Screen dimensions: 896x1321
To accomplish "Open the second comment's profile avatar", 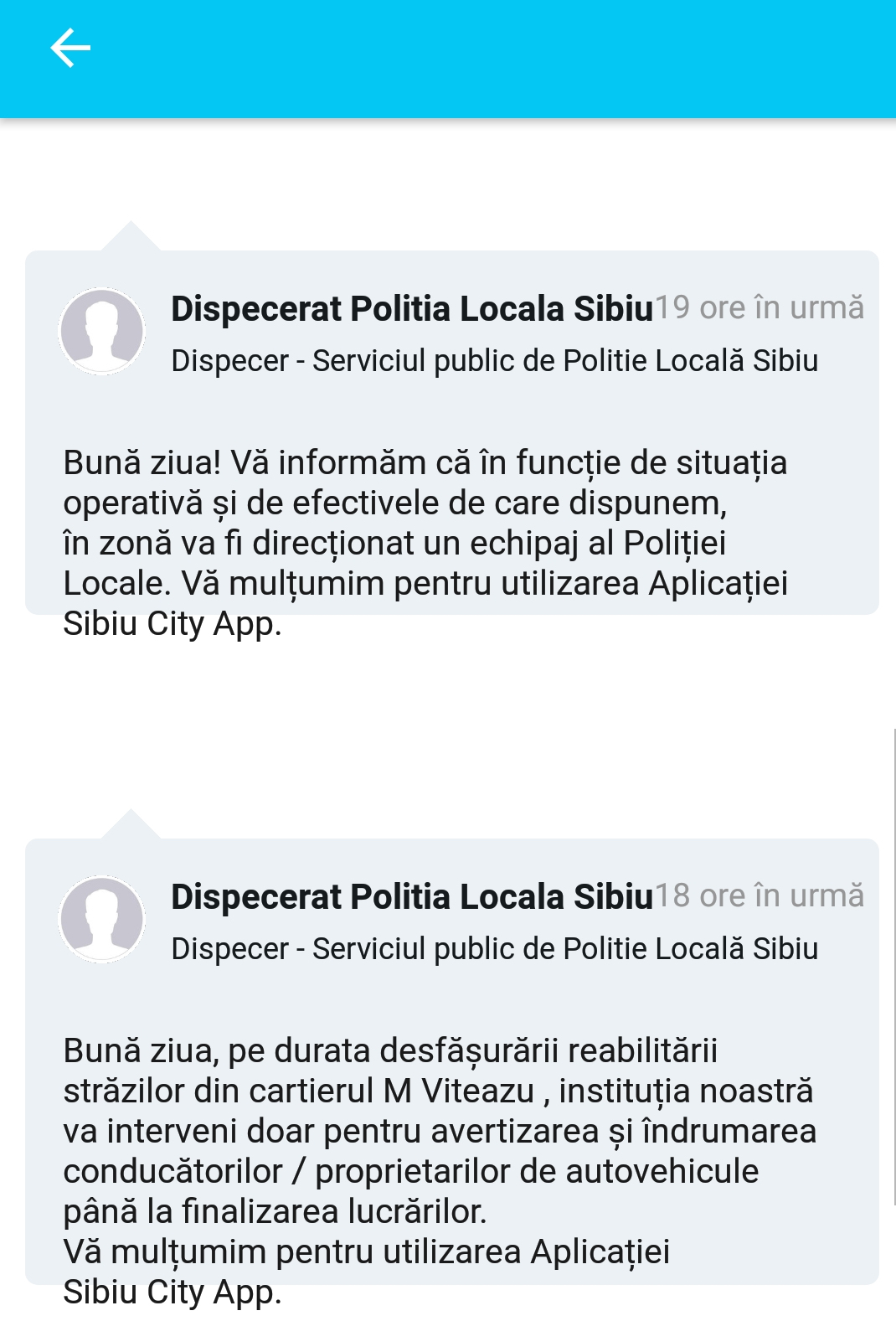I will (102, 919).
